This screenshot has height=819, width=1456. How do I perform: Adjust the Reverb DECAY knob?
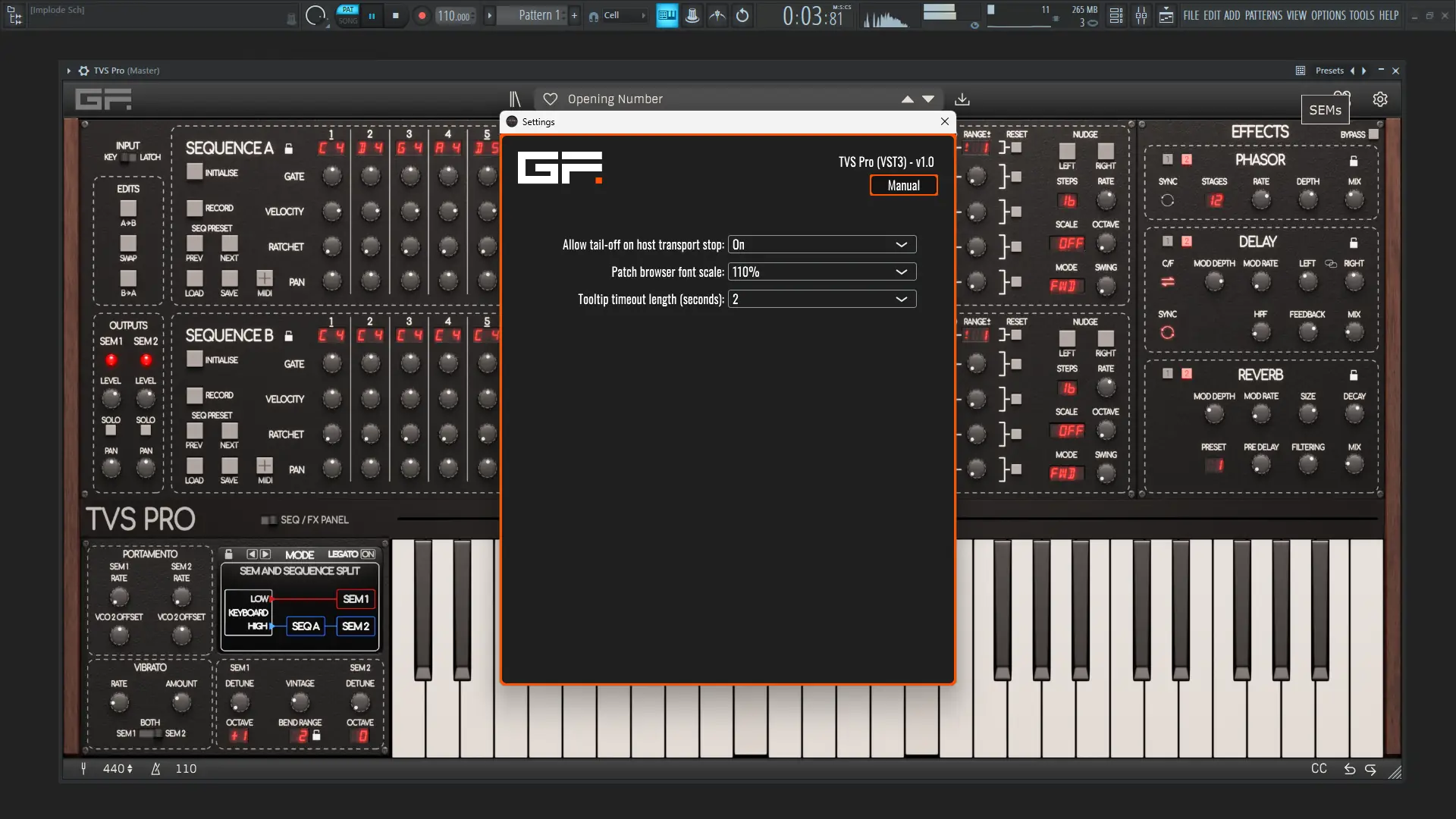tap(1354, 414)
